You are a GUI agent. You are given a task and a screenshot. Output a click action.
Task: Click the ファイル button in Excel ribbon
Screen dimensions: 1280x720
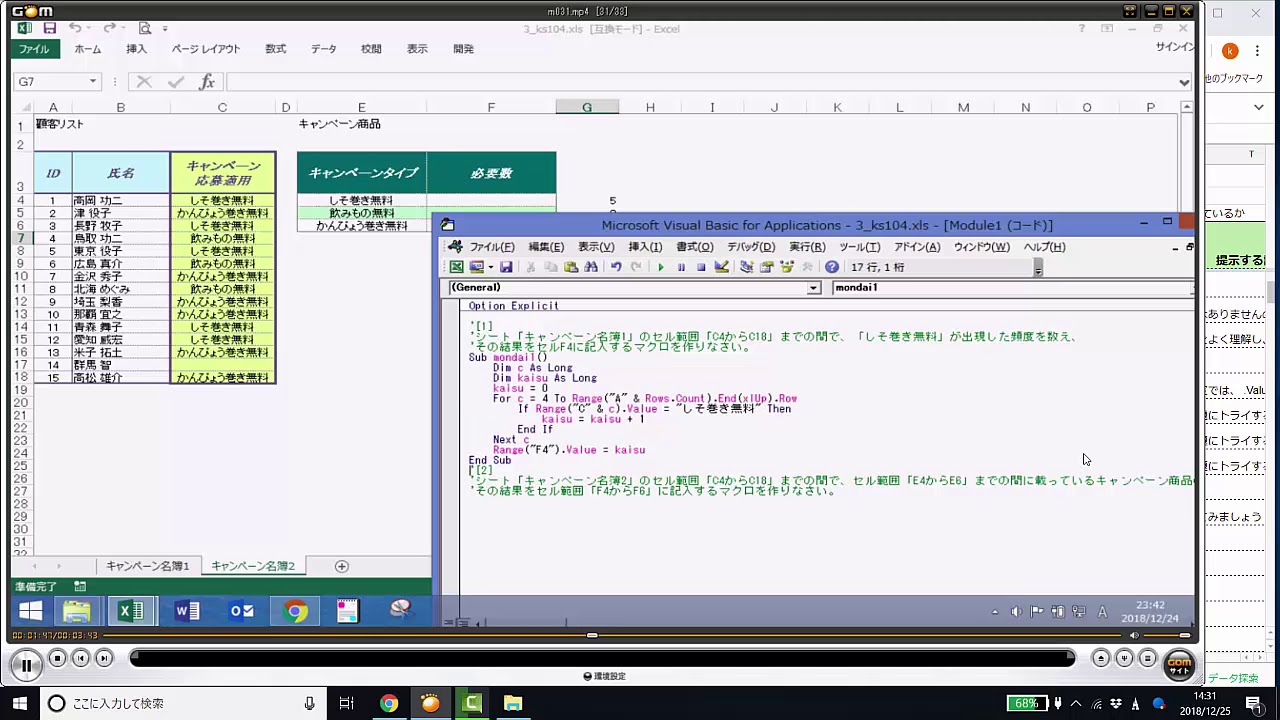click(33, 49)
